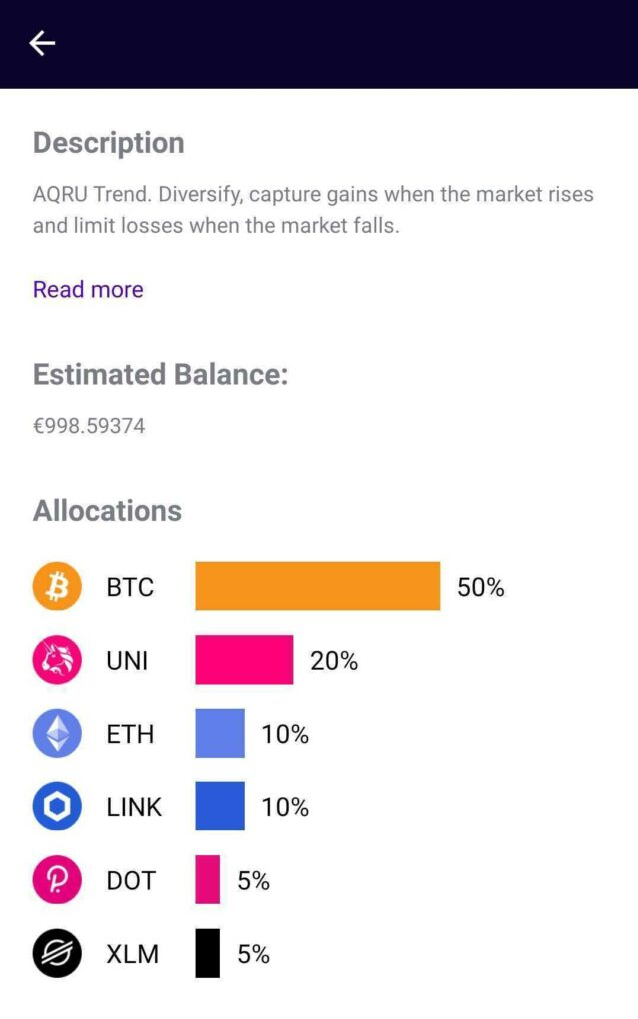The width and height of the screenshot is (638, 1019).
Task: Tap the ETH 10% allocation bar
Action: pyautogui.click(x=219, y=734)
